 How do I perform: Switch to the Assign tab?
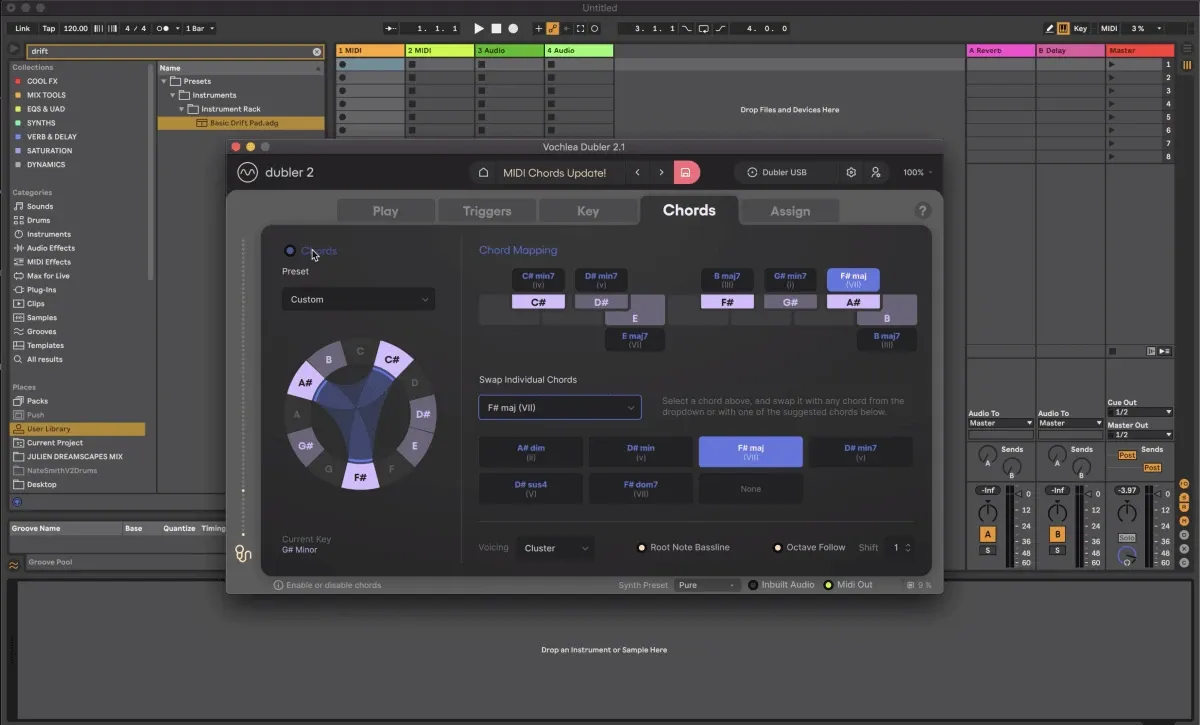pyautogui.click(x=790, y=211)
